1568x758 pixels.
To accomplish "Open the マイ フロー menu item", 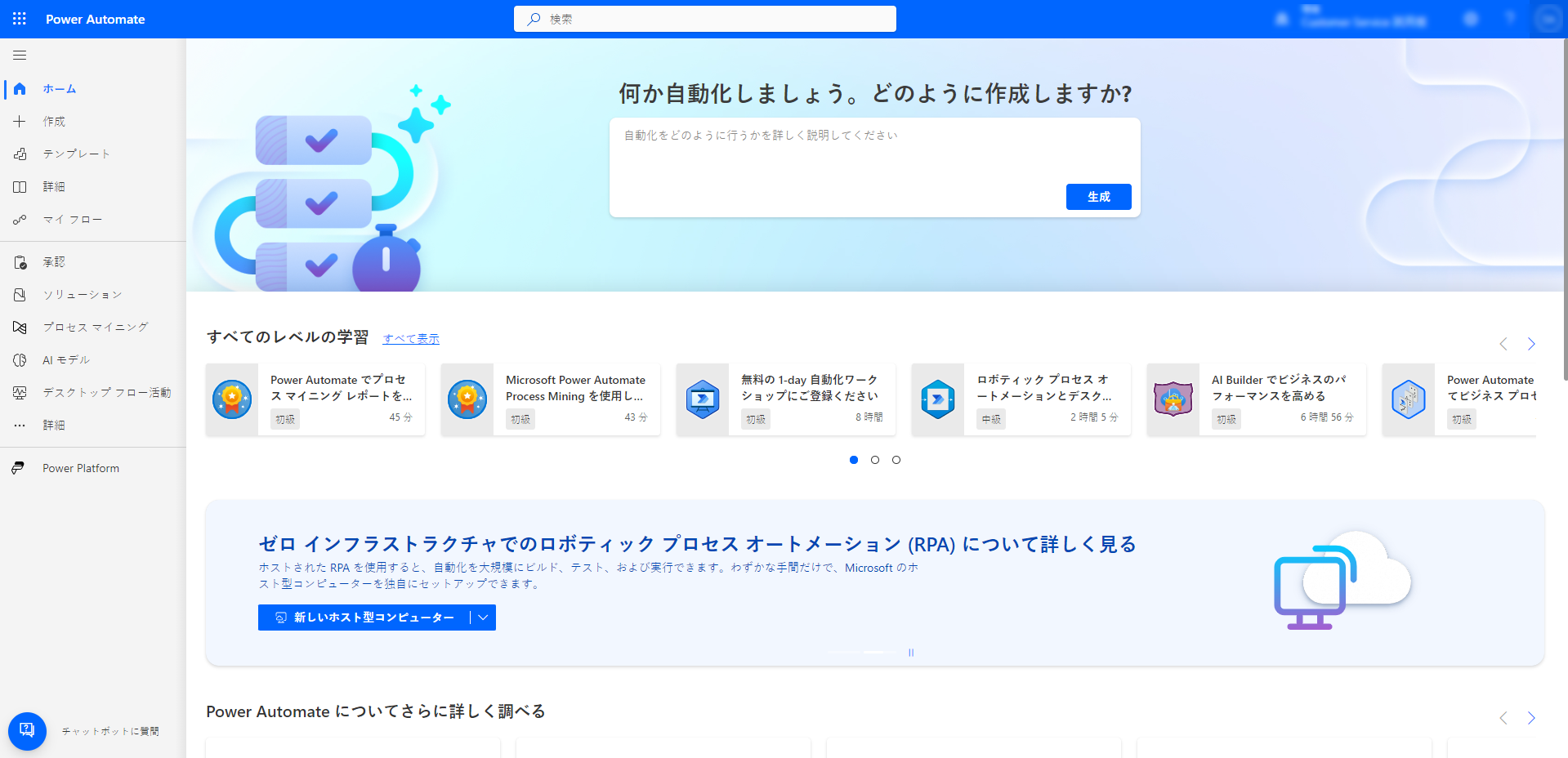I will click(93, 220).
